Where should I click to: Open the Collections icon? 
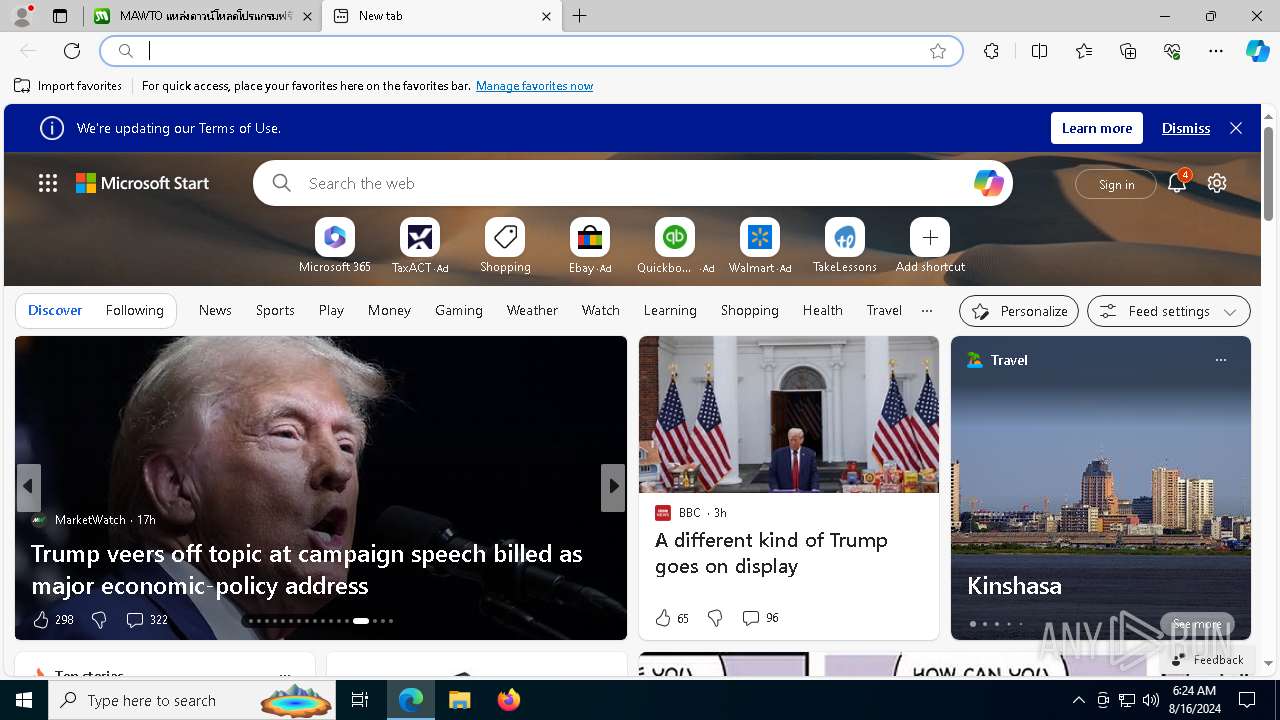1128,51
